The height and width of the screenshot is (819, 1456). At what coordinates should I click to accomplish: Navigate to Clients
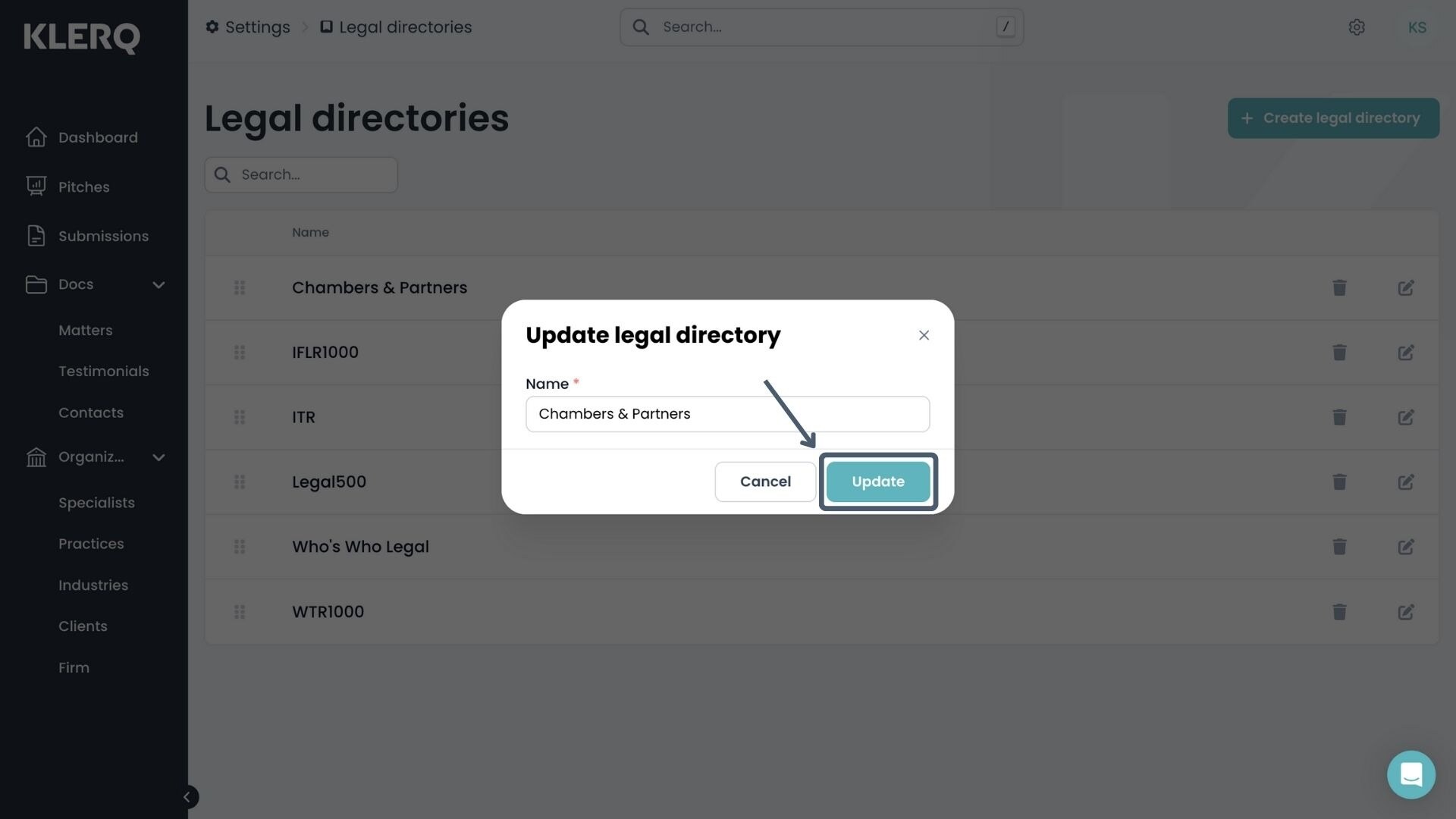[x=83, y=626]
